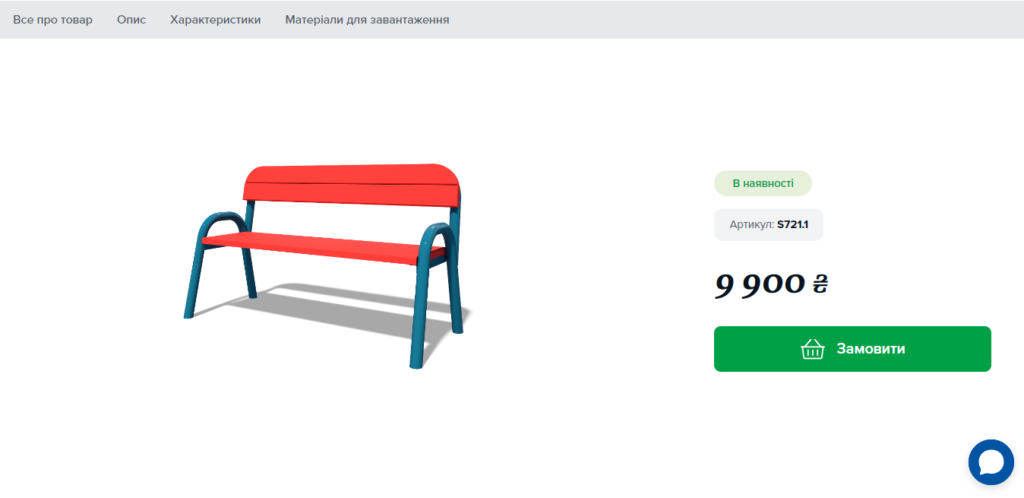Image resolution: width=1024 pixels, height=498 pixels.
Task: Click the green Замовити button
Action: (852, 349)
